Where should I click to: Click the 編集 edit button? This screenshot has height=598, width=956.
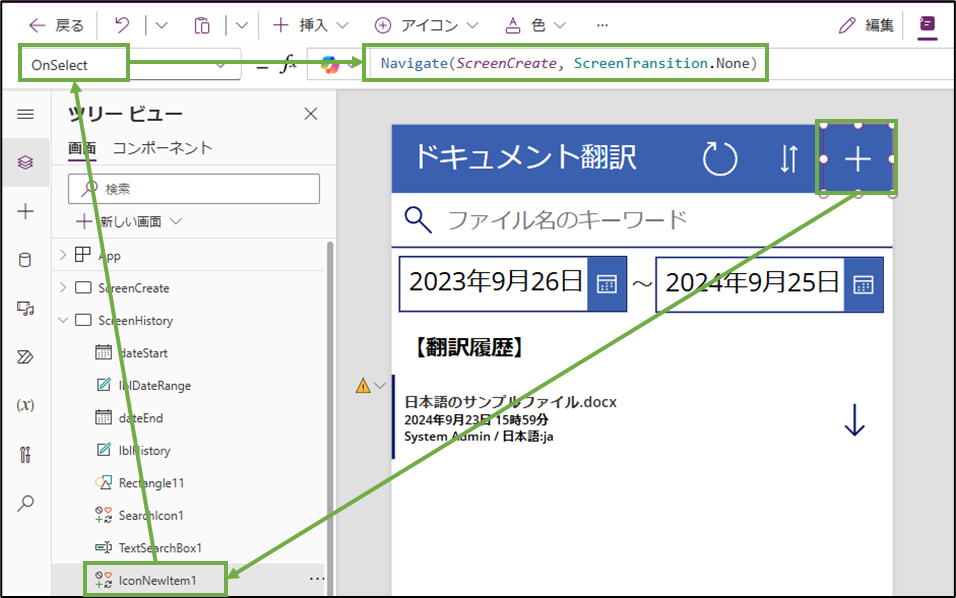pyautogui.click(x=866, y=26)
